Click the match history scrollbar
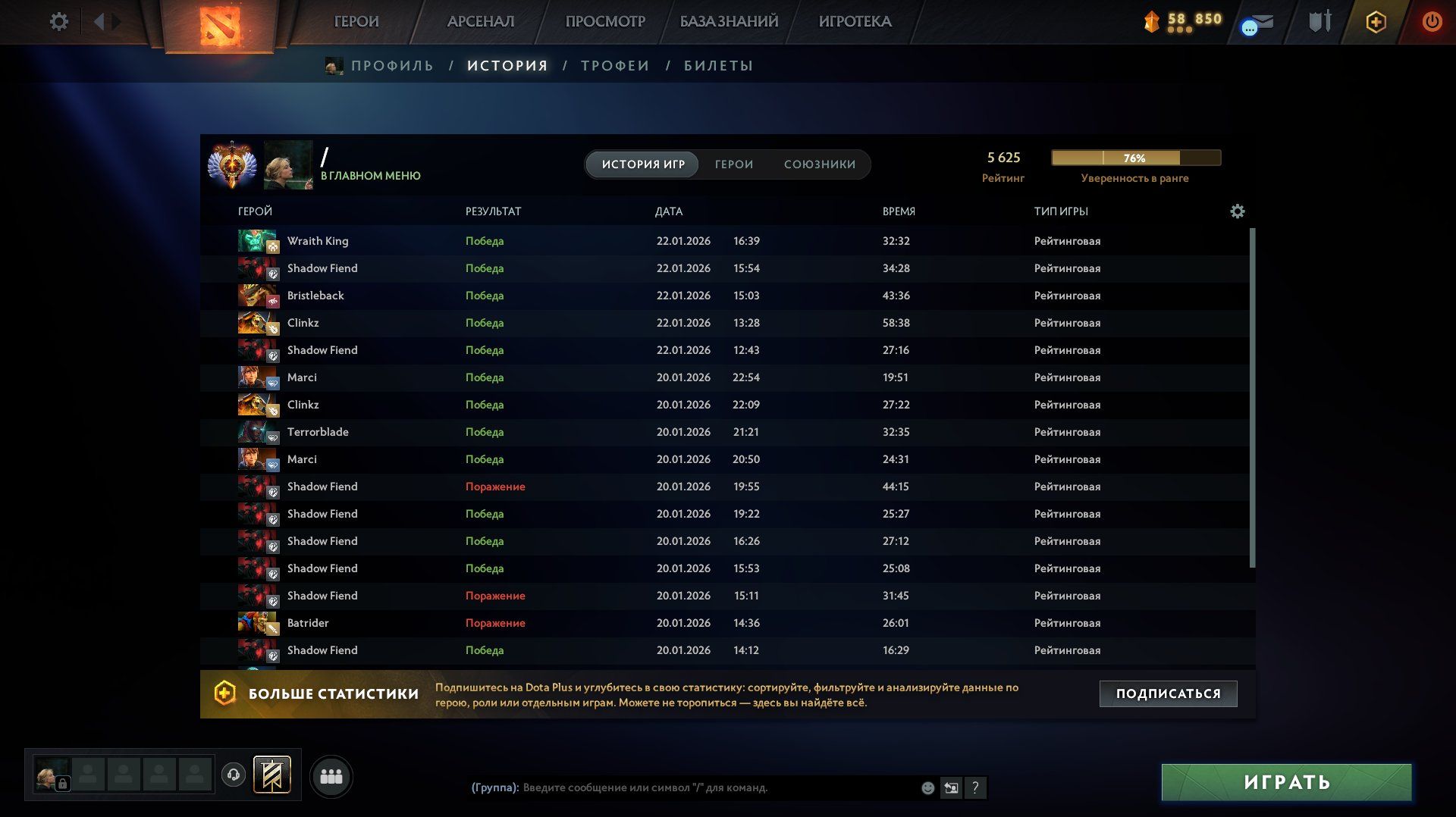Screen dimensions: 1456x817 point(1252,397)
